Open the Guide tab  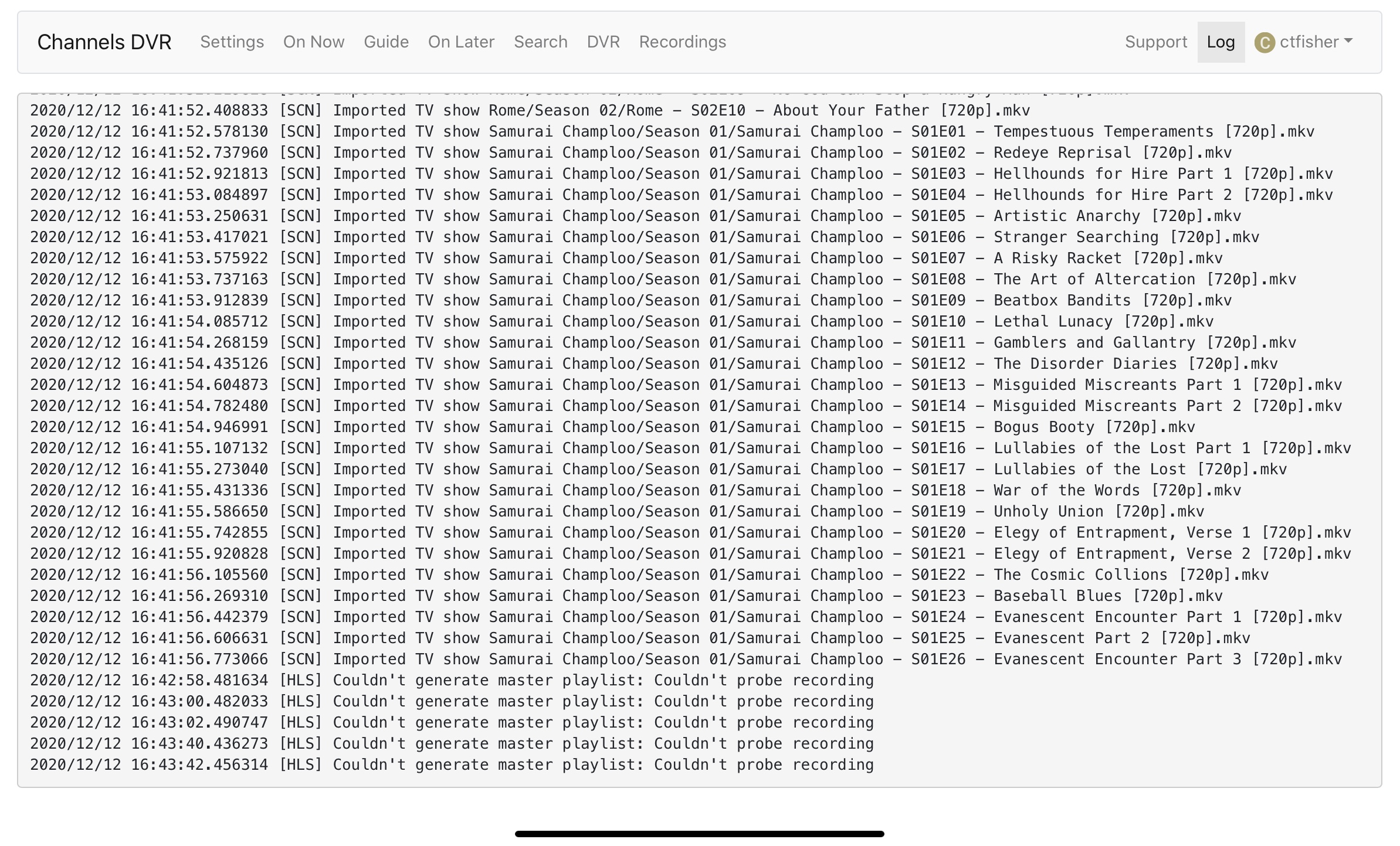point(386,42)
